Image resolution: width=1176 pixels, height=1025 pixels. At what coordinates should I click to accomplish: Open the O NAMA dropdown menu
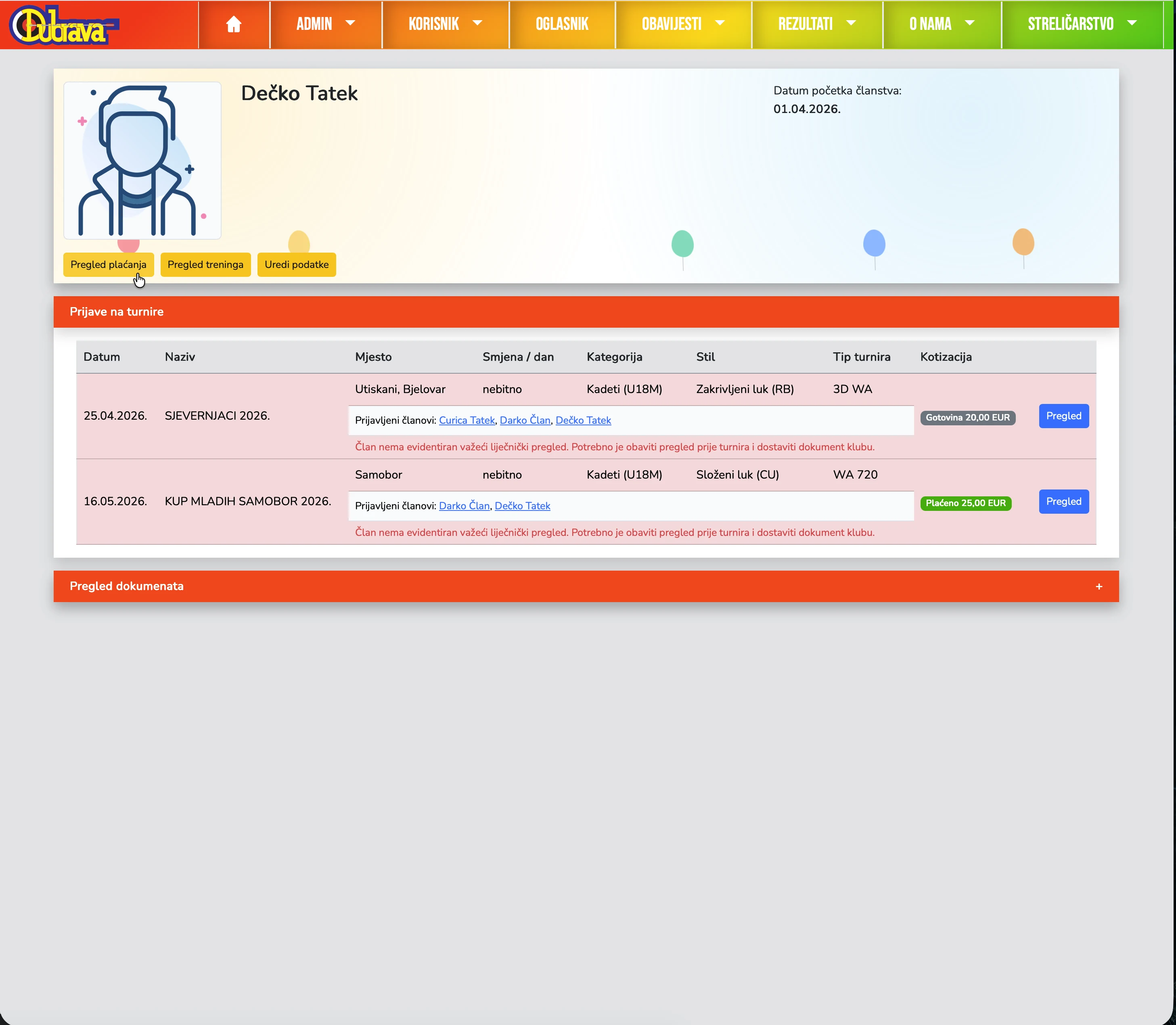click(x=941, y=24)
